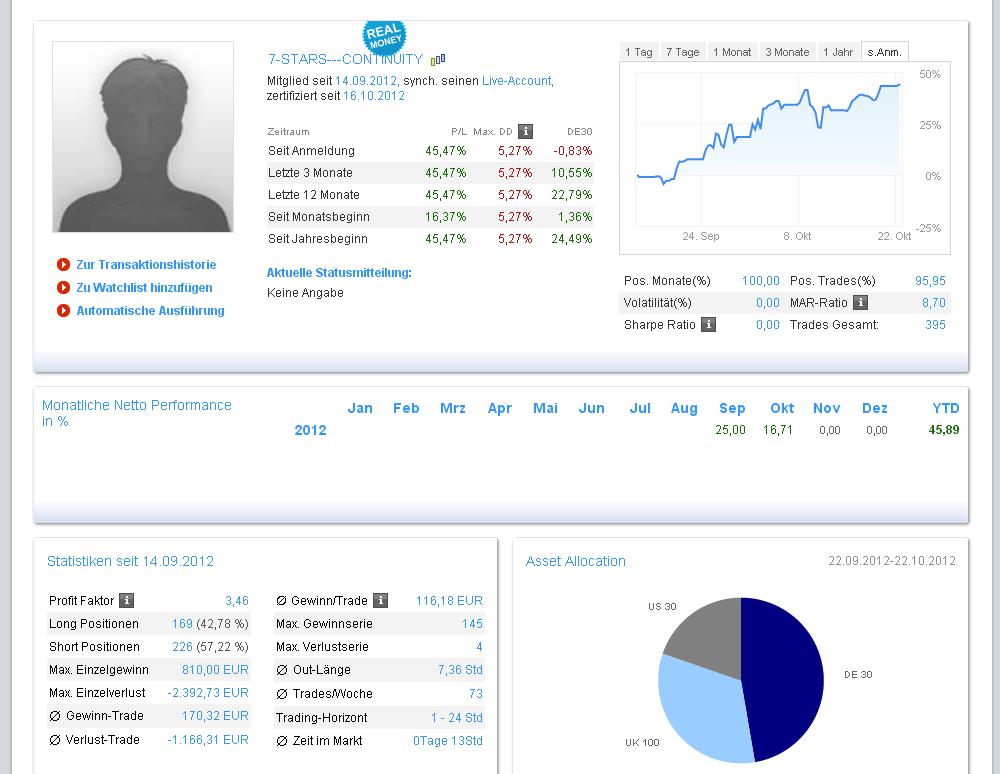This screenshot has width=1000, height=774.
Task: Click the bar chart icon beside 7-STARS---CONTINUITY
Action: (x=438, y=59)
